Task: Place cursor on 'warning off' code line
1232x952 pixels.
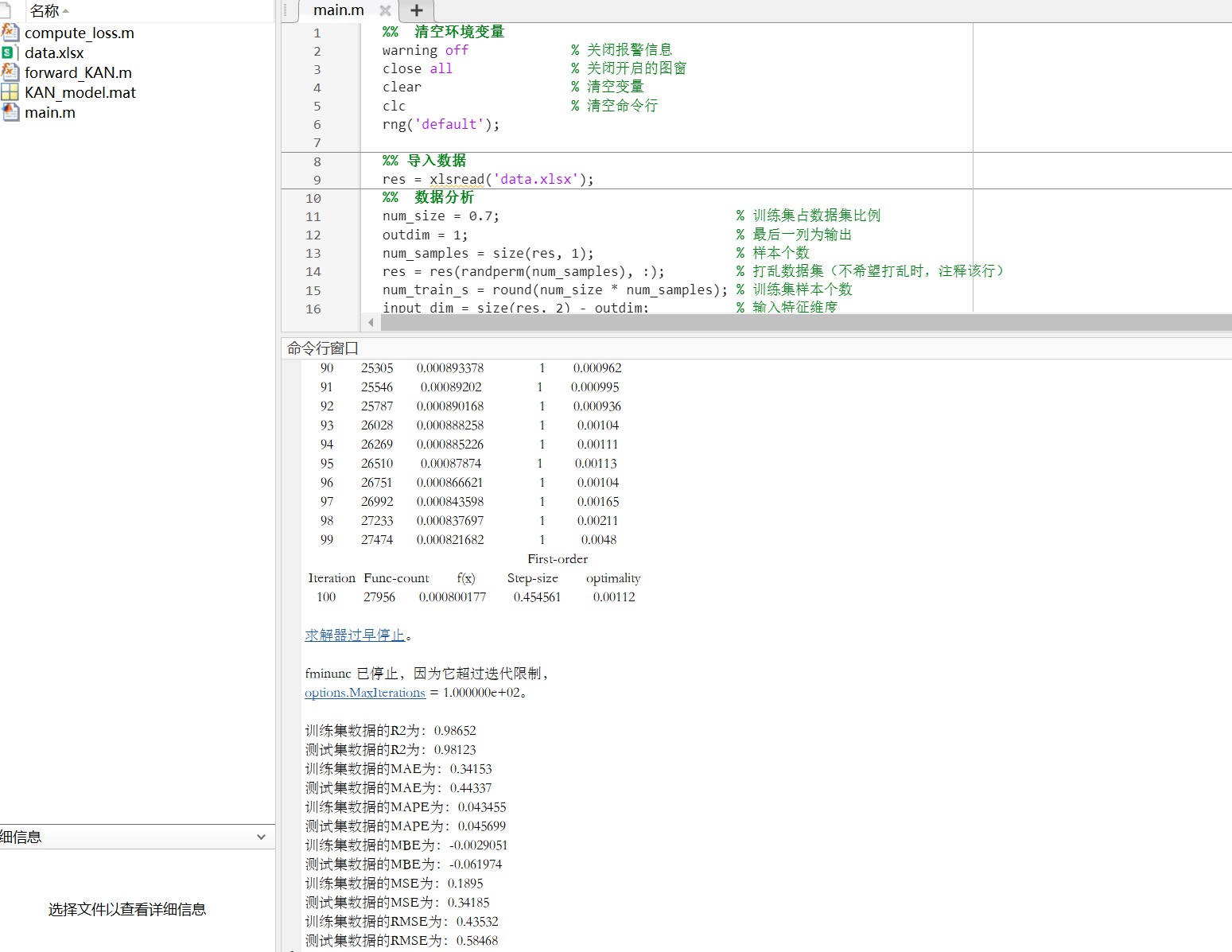Action: point(426,50)
